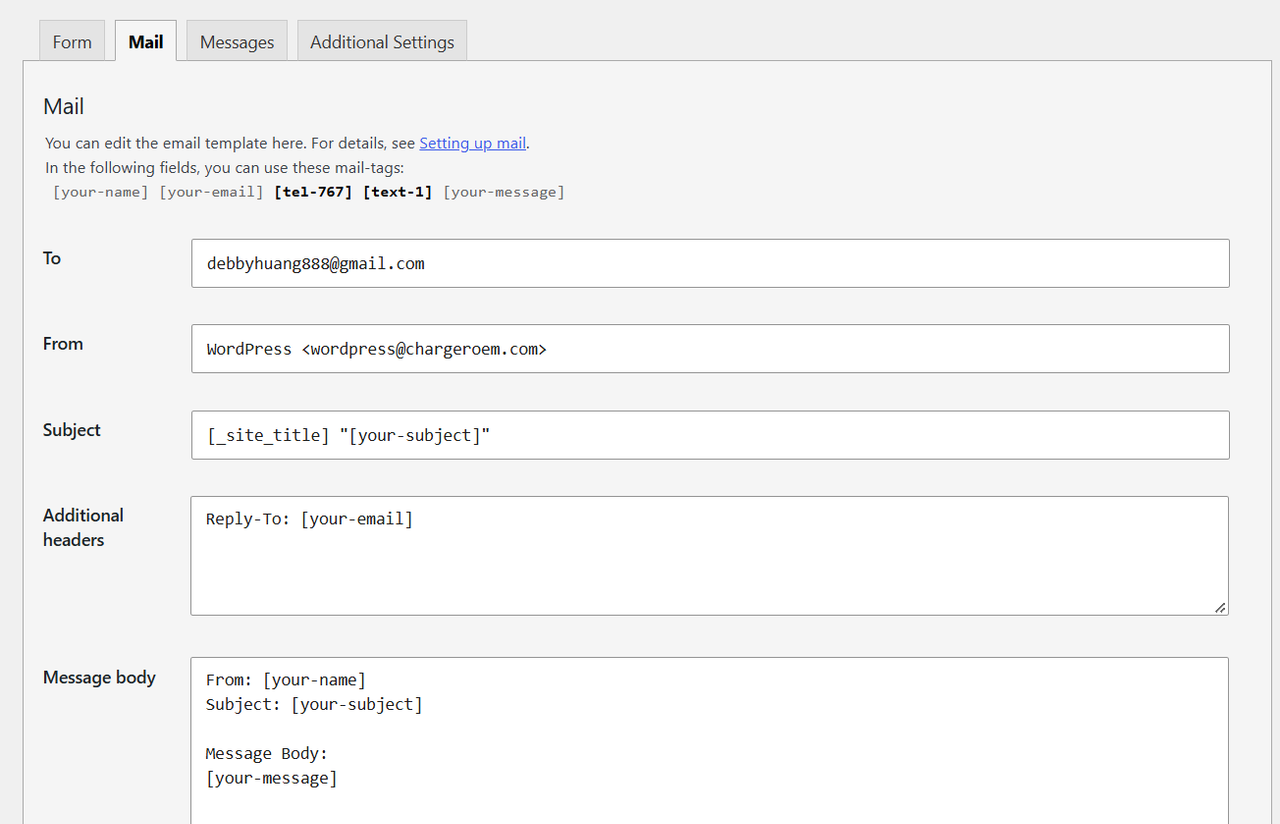Viewport: 1280px width, 824px height.
Task: Select the [your-name] mail-tag
Action: click(101, 192)
